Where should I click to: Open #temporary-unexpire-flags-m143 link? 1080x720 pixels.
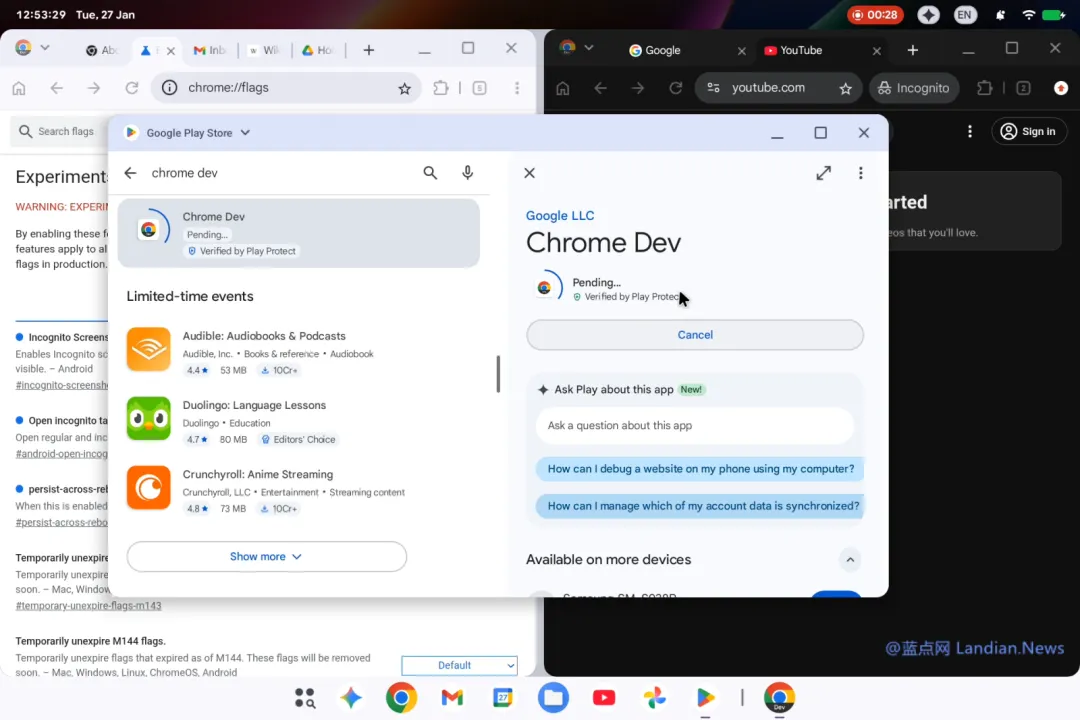click(x=88, y=606)
